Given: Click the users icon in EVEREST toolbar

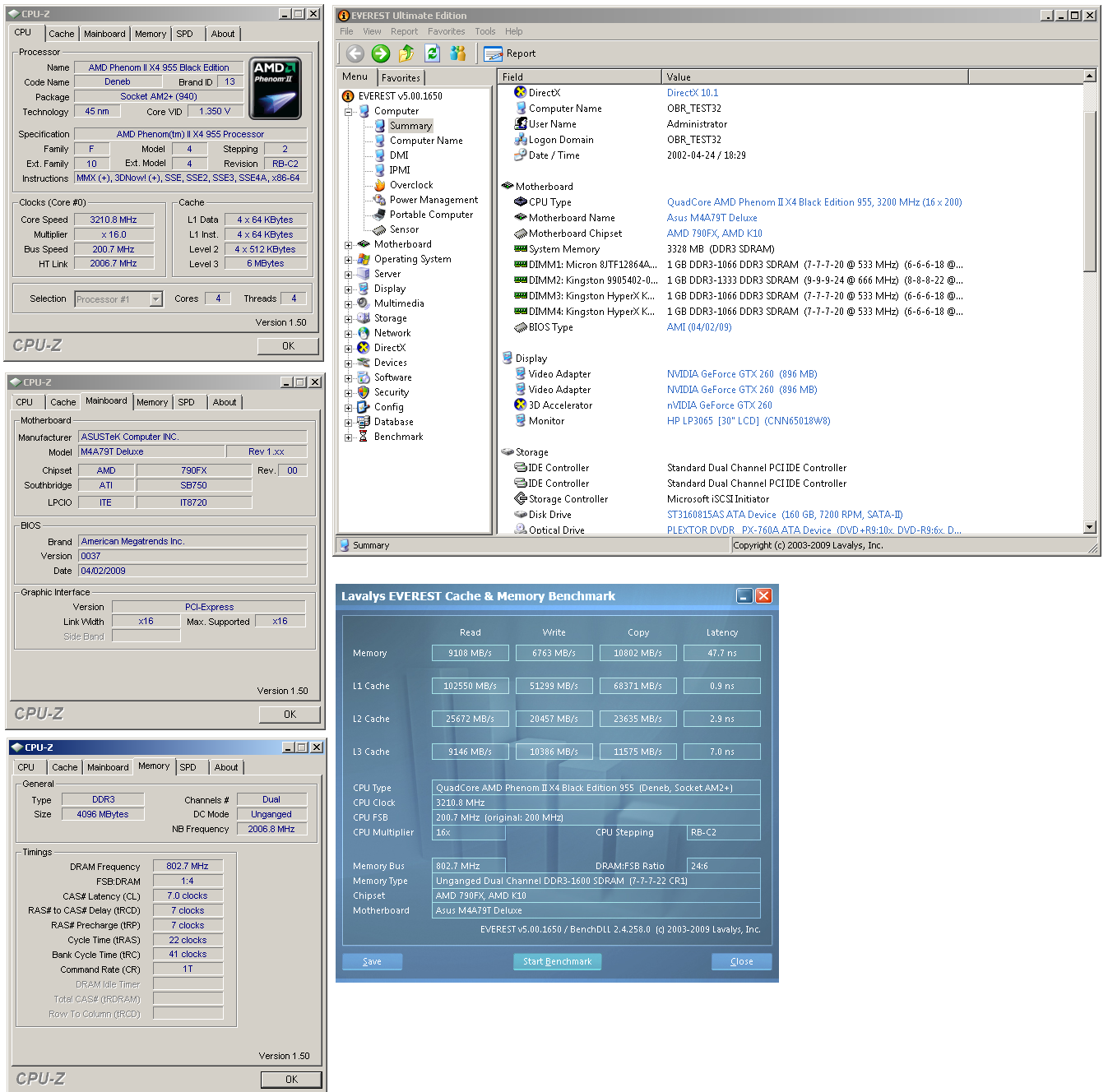Looking at the screenshot, I should pyautogui.click(x=458, y=53).
